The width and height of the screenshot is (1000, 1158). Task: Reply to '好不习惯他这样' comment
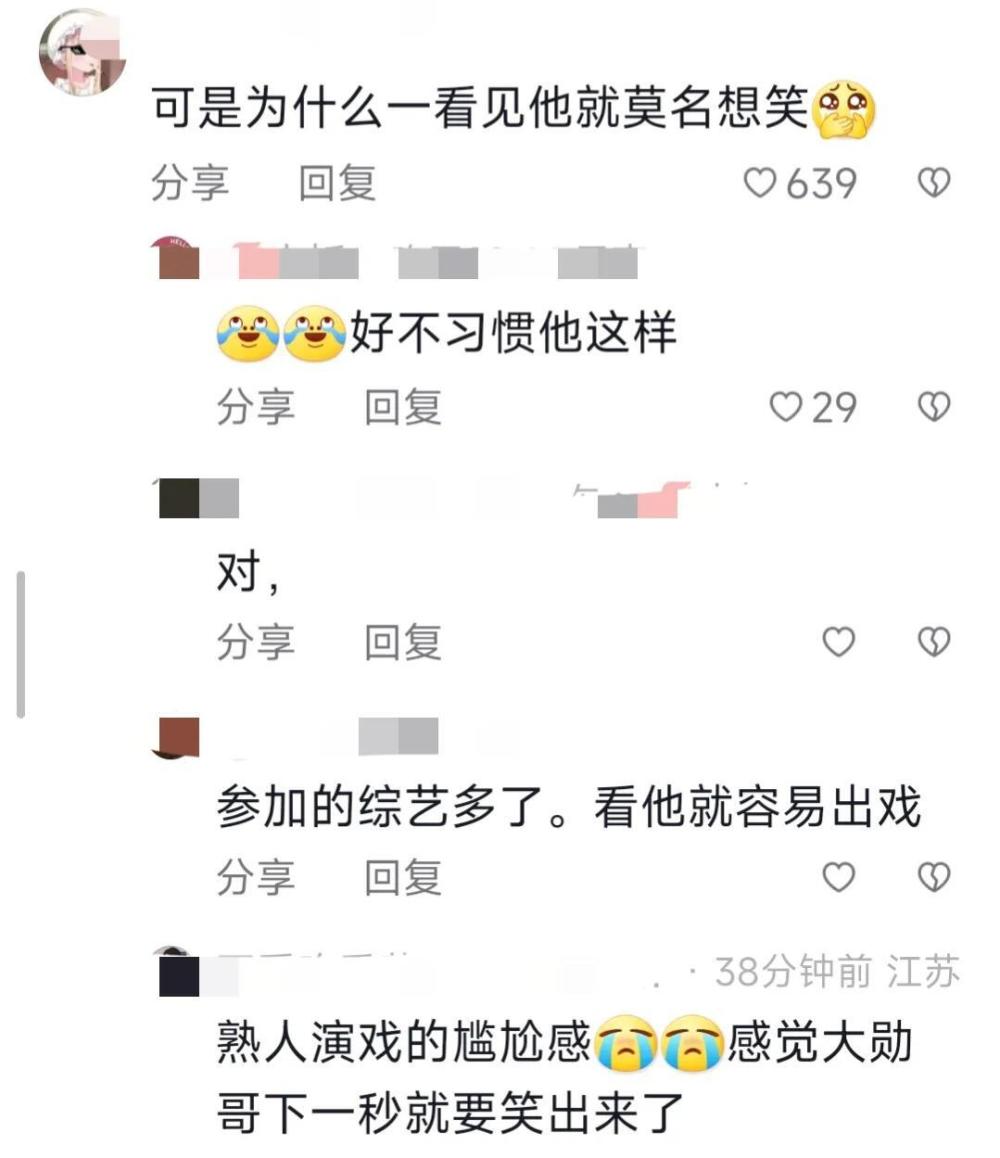click(403, 407)
